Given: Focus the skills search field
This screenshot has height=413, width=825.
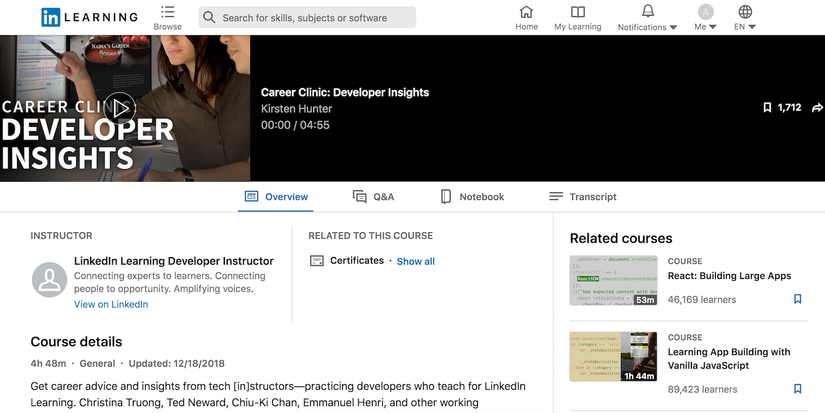Looking at the screenshot, I should 307,17.
